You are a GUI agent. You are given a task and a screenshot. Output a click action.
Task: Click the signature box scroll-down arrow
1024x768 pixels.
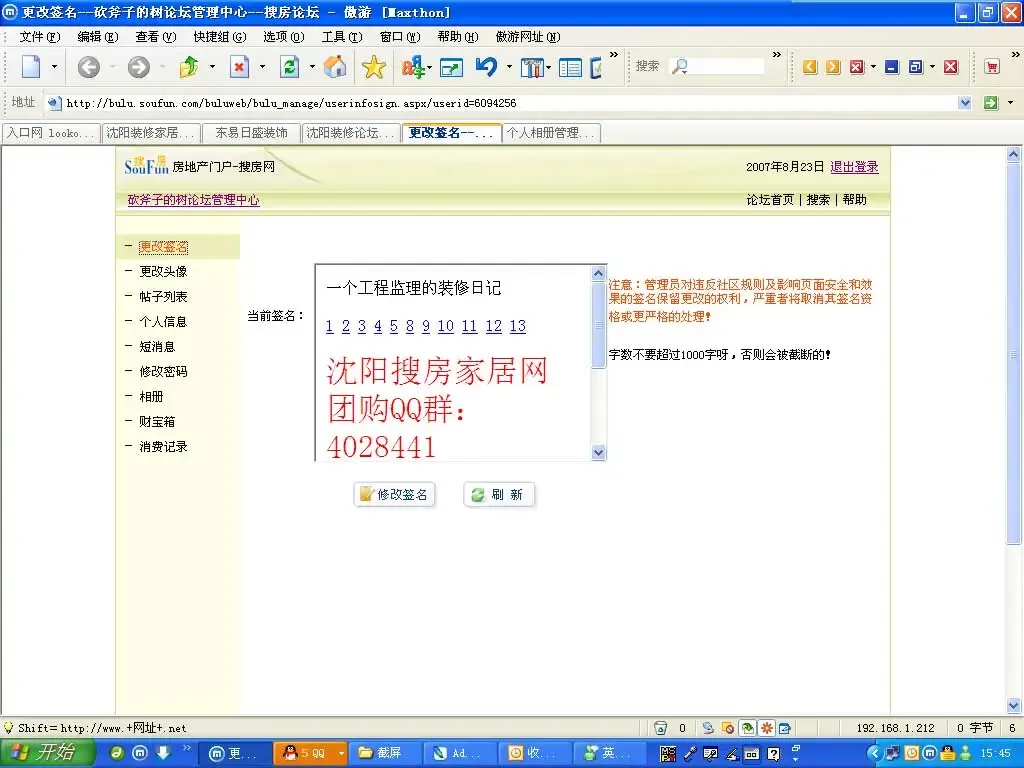(598, 452)
